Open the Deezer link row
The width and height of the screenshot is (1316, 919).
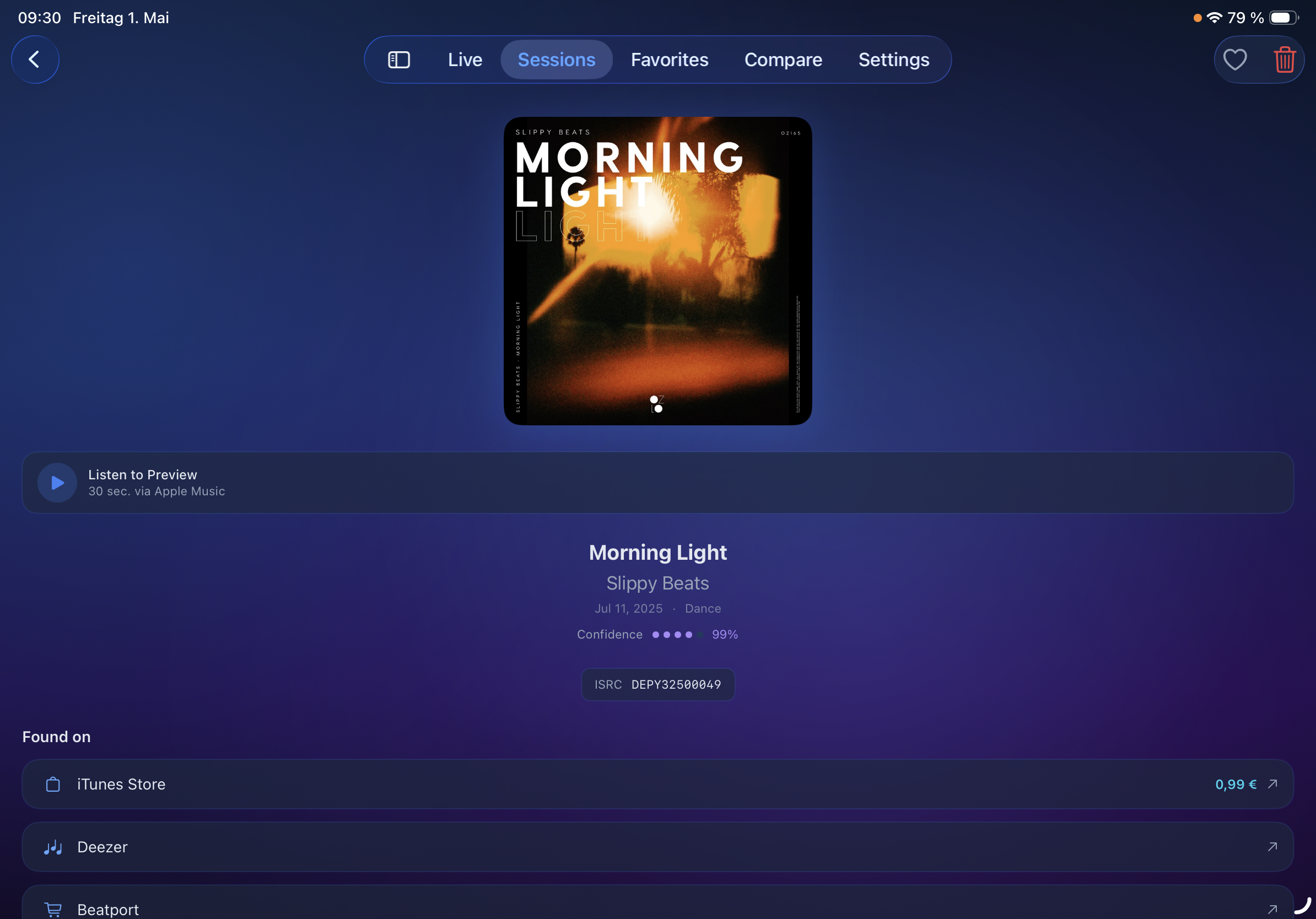(658, 847)
